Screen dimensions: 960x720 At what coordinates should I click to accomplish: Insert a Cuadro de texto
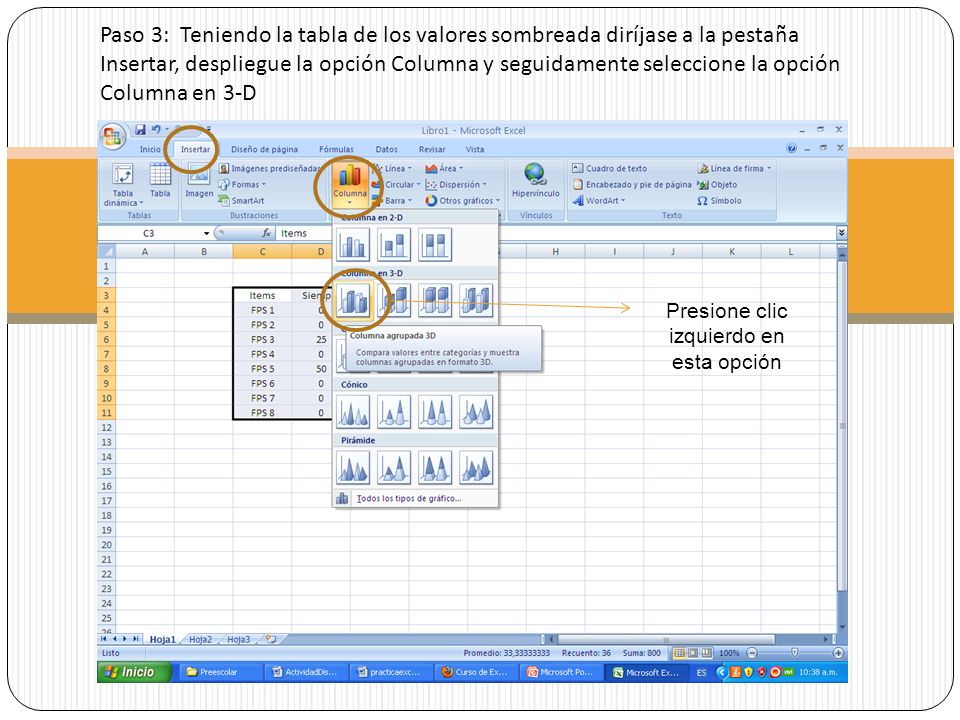pos(609,168)
